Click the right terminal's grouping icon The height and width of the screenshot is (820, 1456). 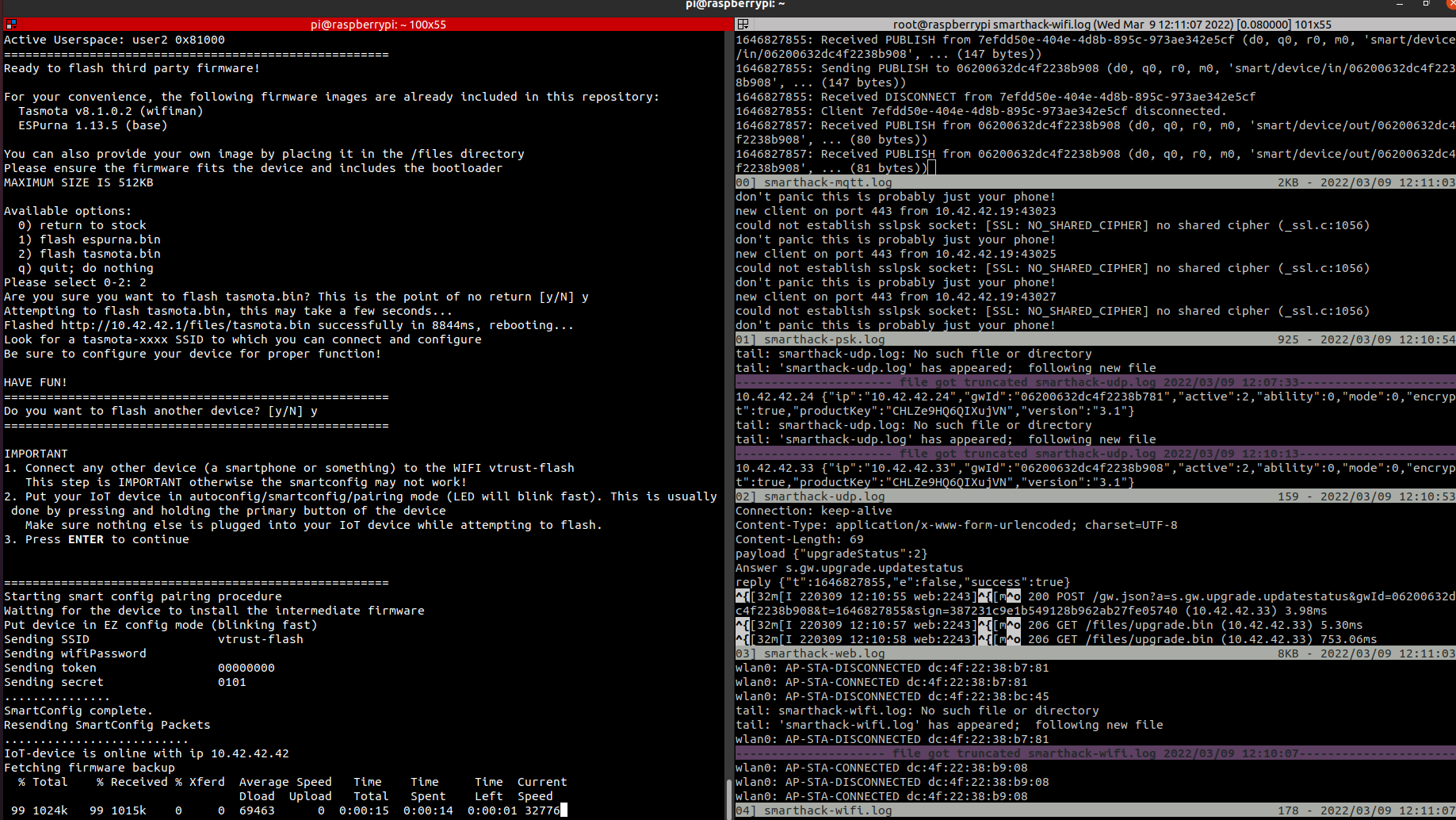click(743, 25)
